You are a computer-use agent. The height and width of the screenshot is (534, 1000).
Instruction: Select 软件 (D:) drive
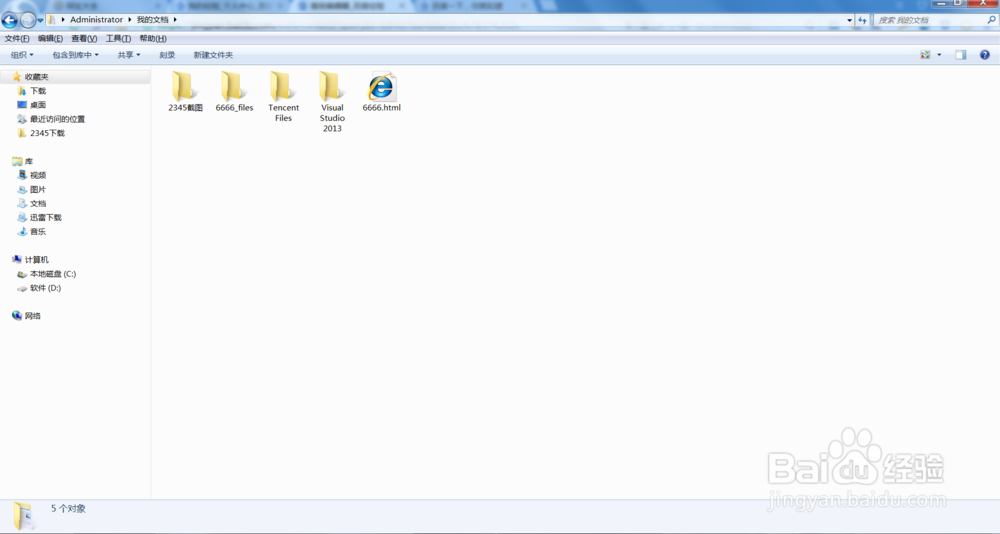pos(45,288)
